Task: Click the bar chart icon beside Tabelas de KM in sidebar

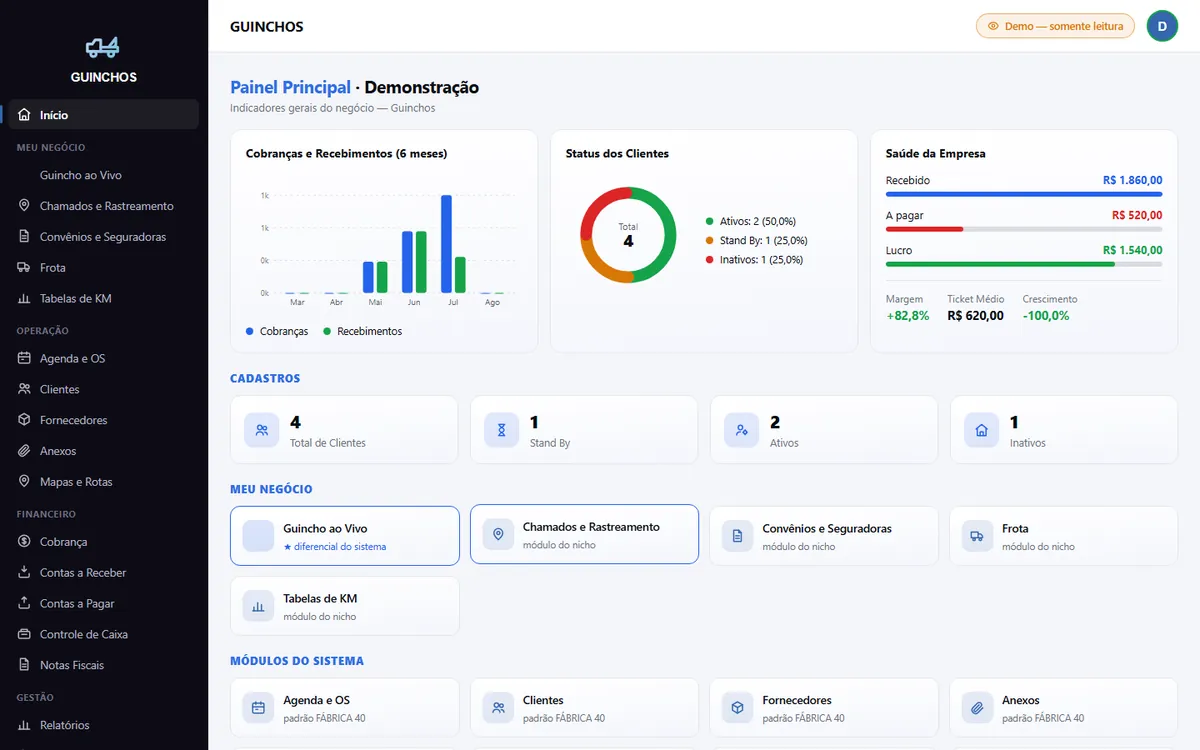Action: (x=24, y=299)
